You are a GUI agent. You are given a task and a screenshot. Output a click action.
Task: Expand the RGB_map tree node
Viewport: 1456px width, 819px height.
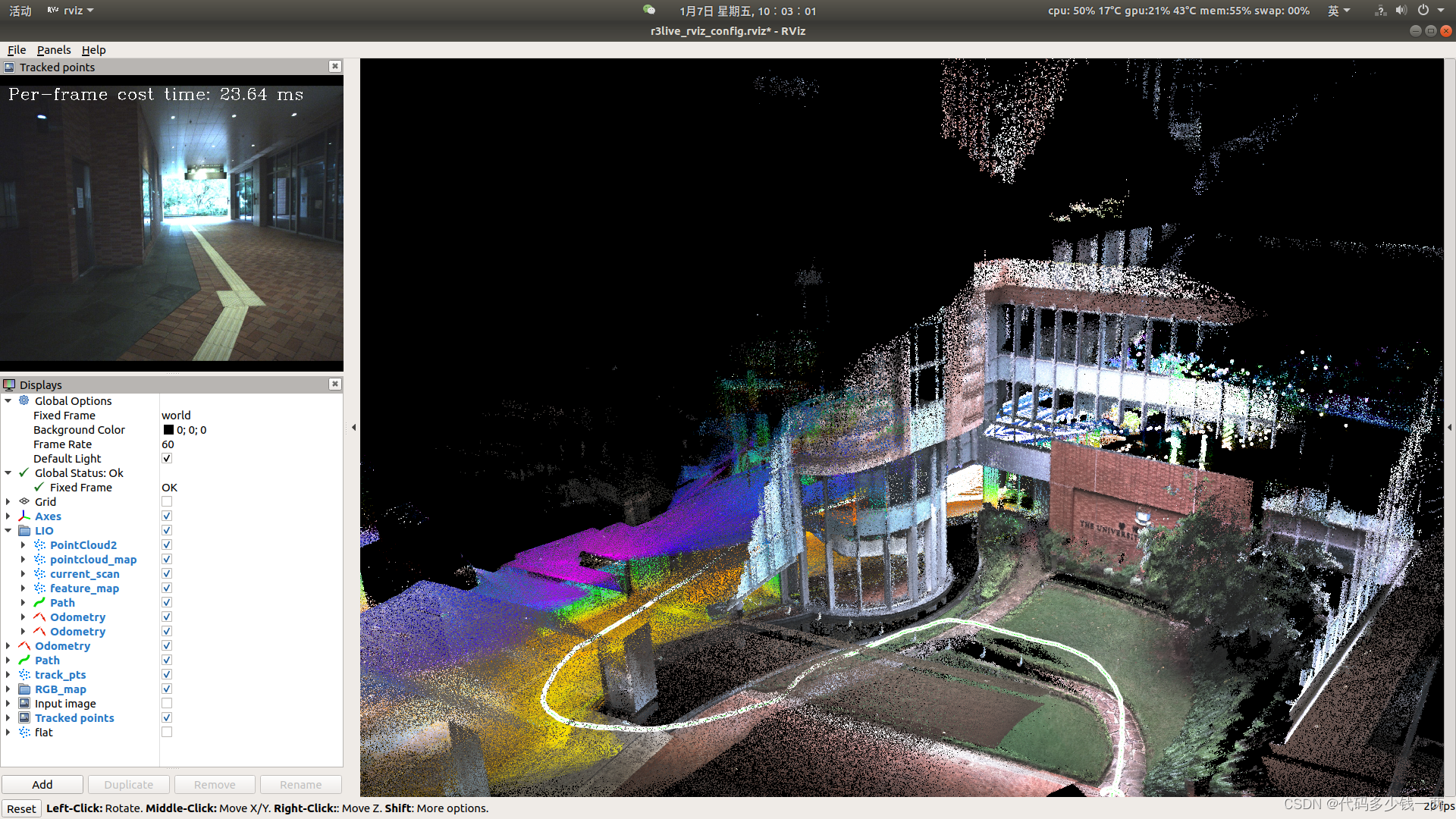(x=8, y=689)
